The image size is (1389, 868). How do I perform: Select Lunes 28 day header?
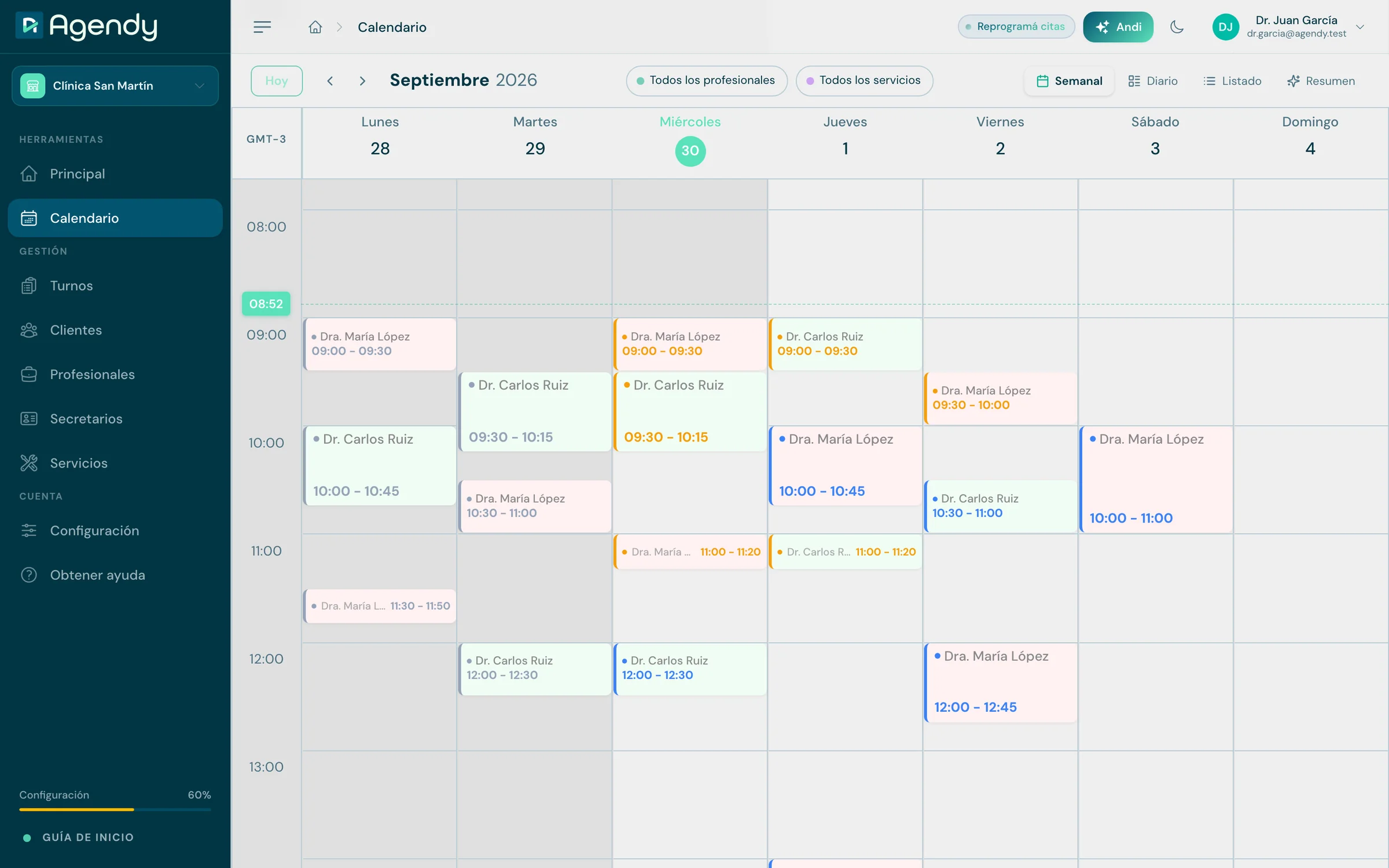coord(380,142)
